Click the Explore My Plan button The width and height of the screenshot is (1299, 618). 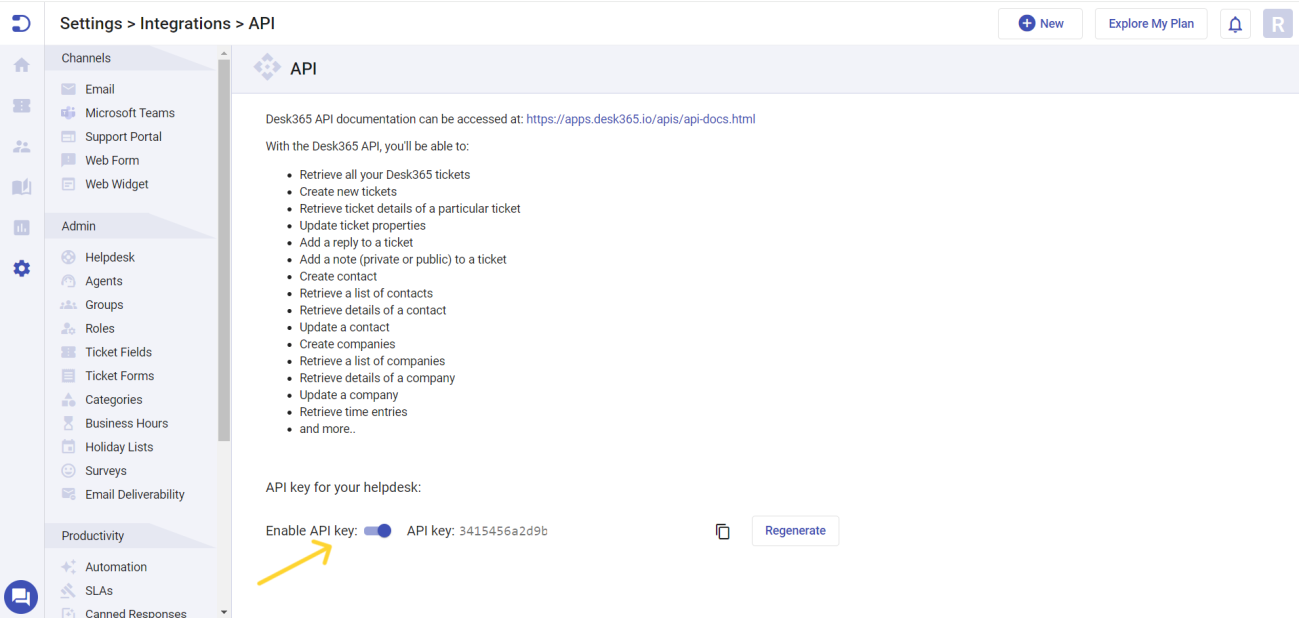point(1151,24)
